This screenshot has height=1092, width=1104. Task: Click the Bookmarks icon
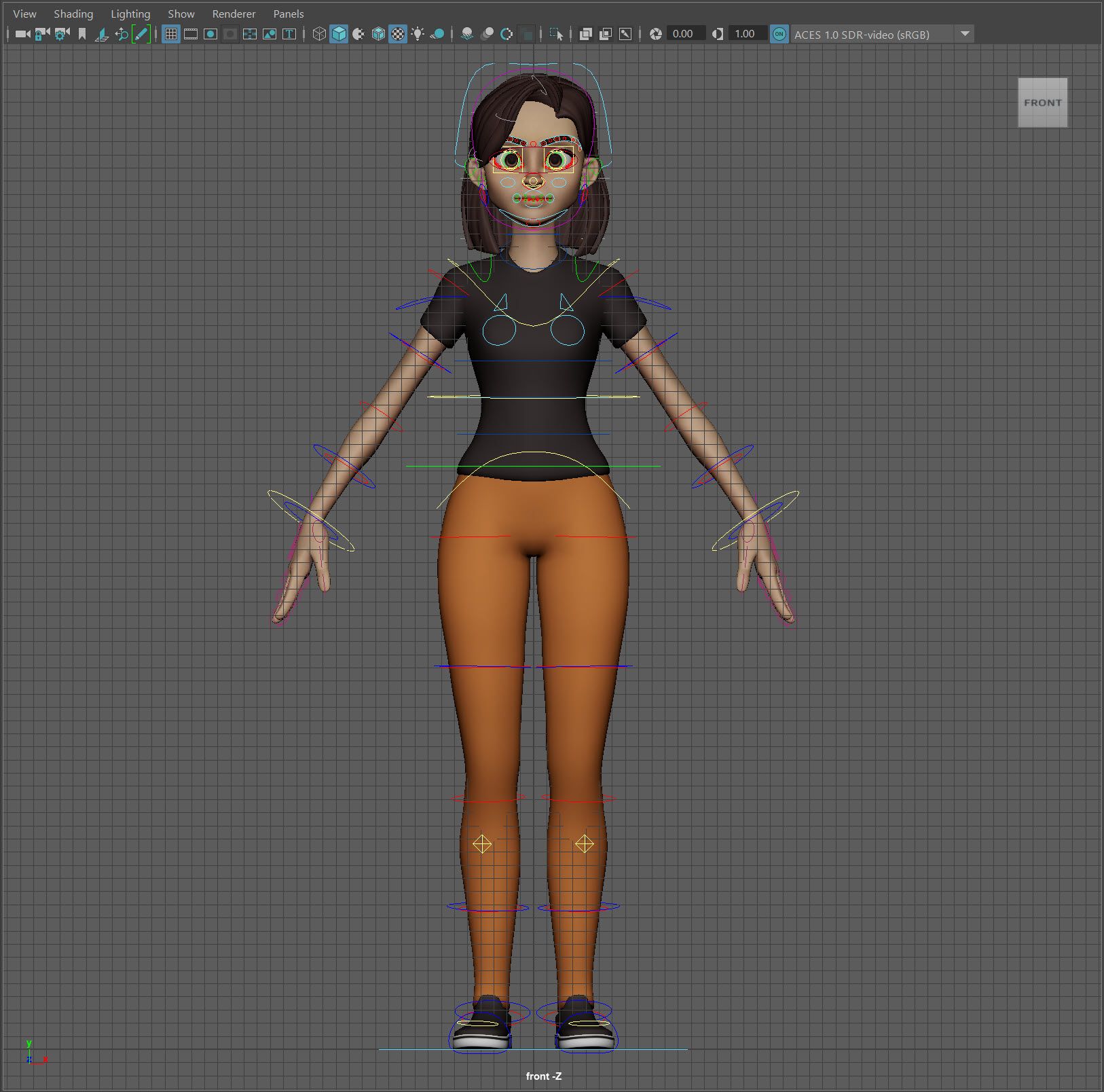point(82,34)
